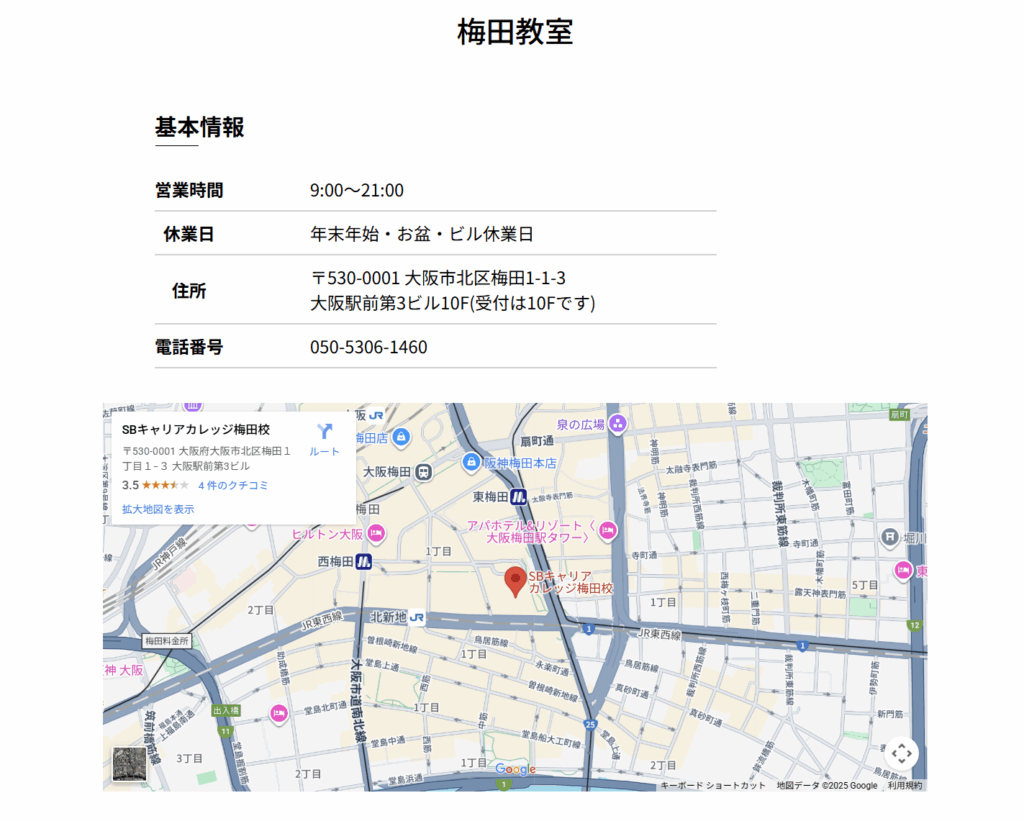1024x821 pixels.
Task: Select the アパホテル&リゾート hotel marker
Action: point(608,530)
